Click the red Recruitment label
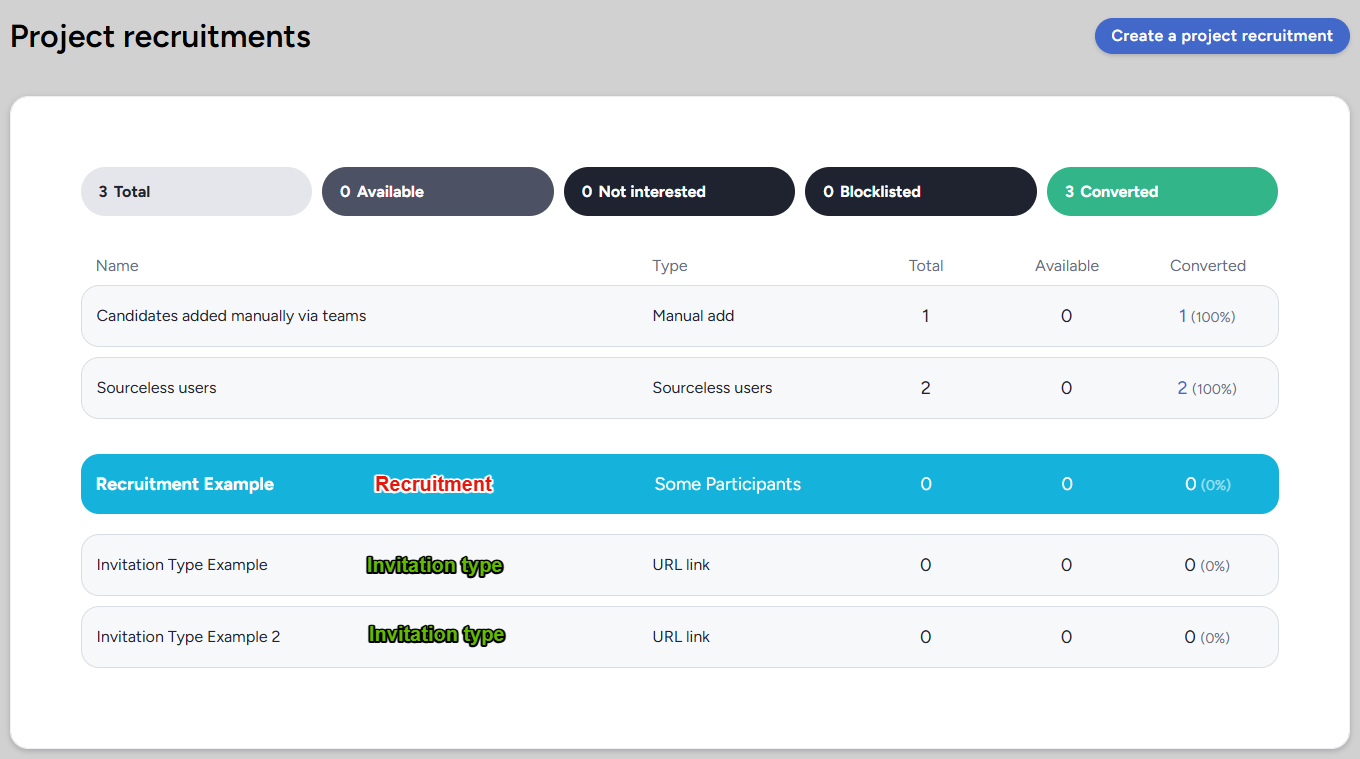The width and height of the screenshot is (1360, 759). pos(434,484)
